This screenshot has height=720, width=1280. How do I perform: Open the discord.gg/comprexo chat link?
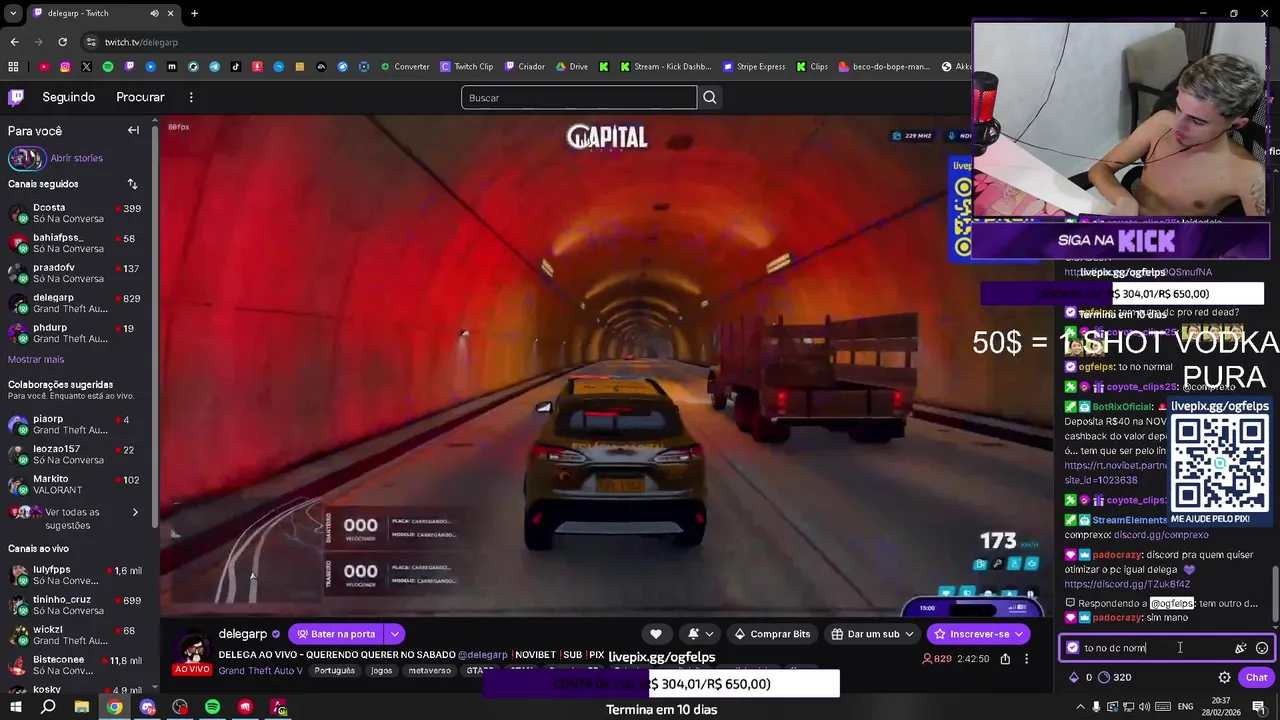click(1161, 535)
